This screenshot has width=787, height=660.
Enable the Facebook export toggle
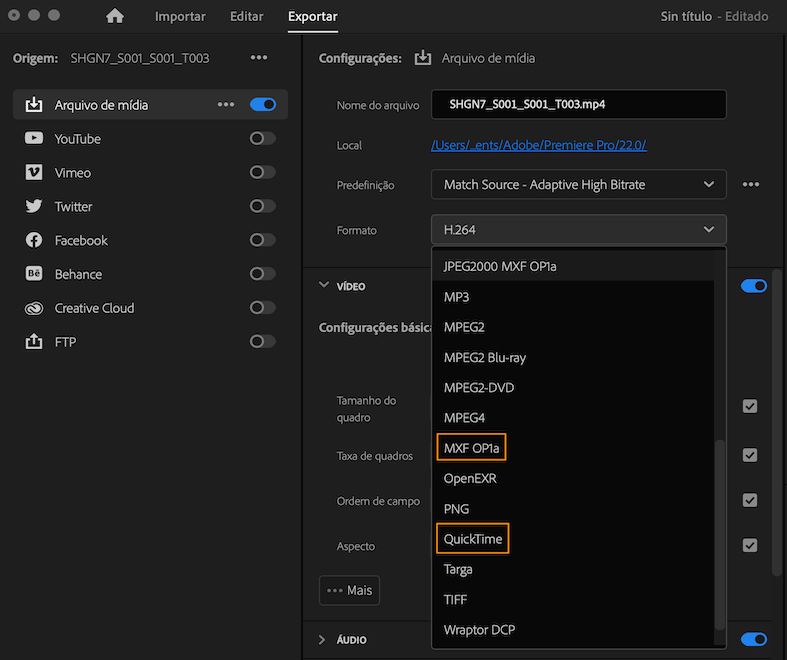262,240
